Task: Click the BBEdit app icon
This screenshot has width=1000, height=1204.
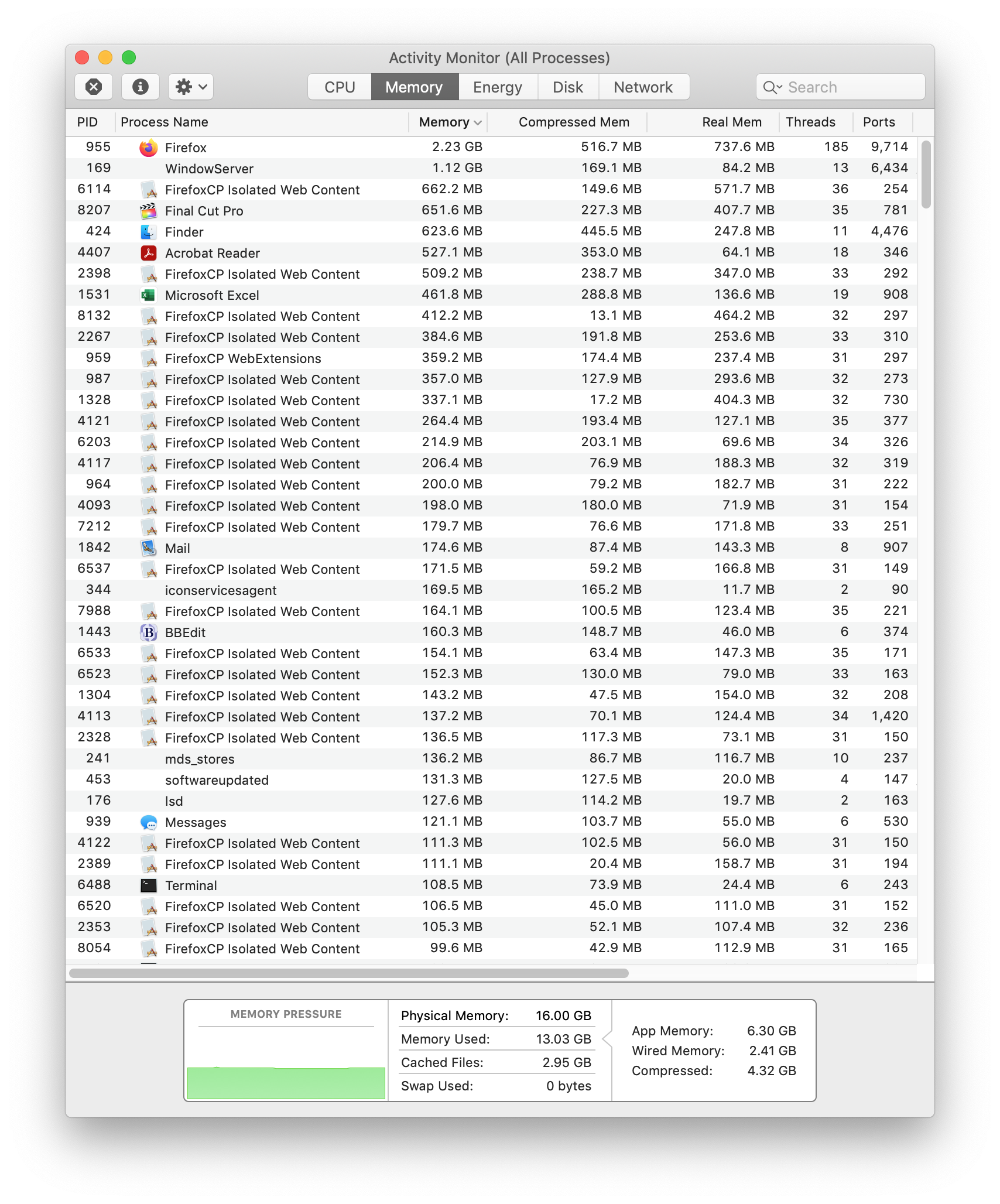Action: (149, 632)
